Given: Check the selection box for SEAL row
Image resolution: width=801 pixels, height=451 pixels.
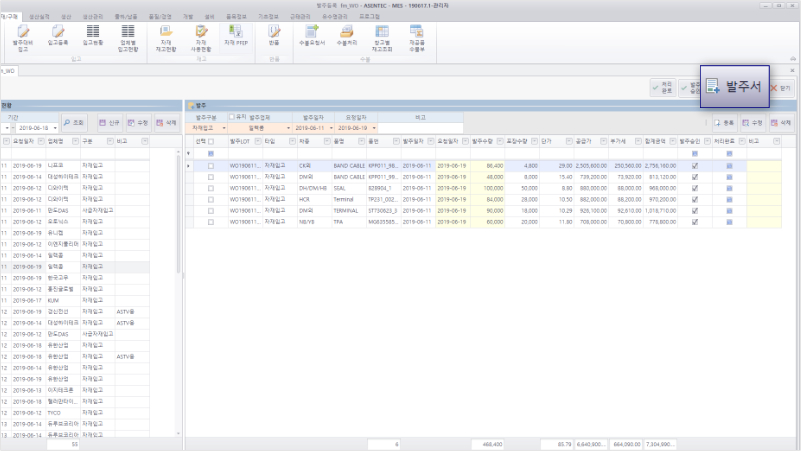Looking at the screenshot, I should (211, 188).
